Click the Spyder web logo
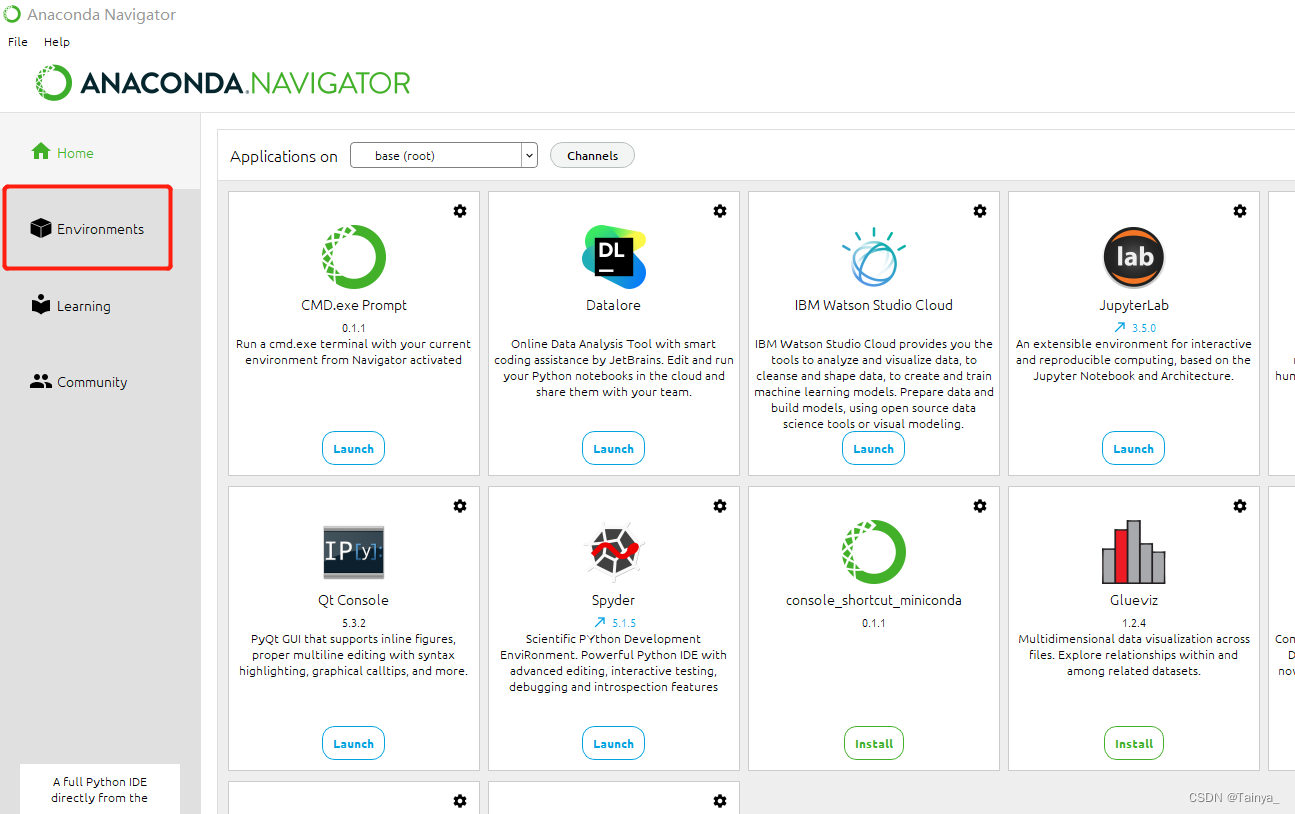Image resolution: width=1295 pixels, height=814 pixels. coord(614,552)
